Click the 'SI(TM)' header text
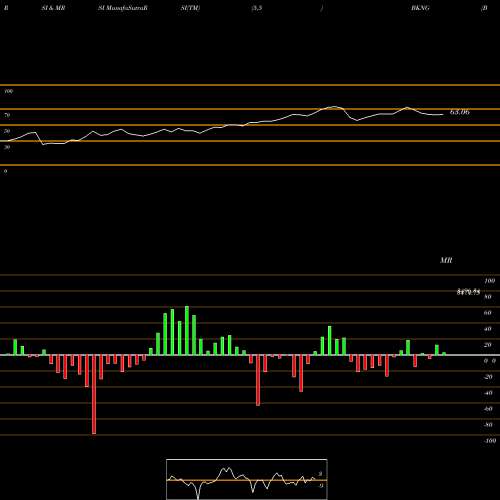Image resolution: width=500 pixels, height=500 pixels. click(x=190, y=8)
